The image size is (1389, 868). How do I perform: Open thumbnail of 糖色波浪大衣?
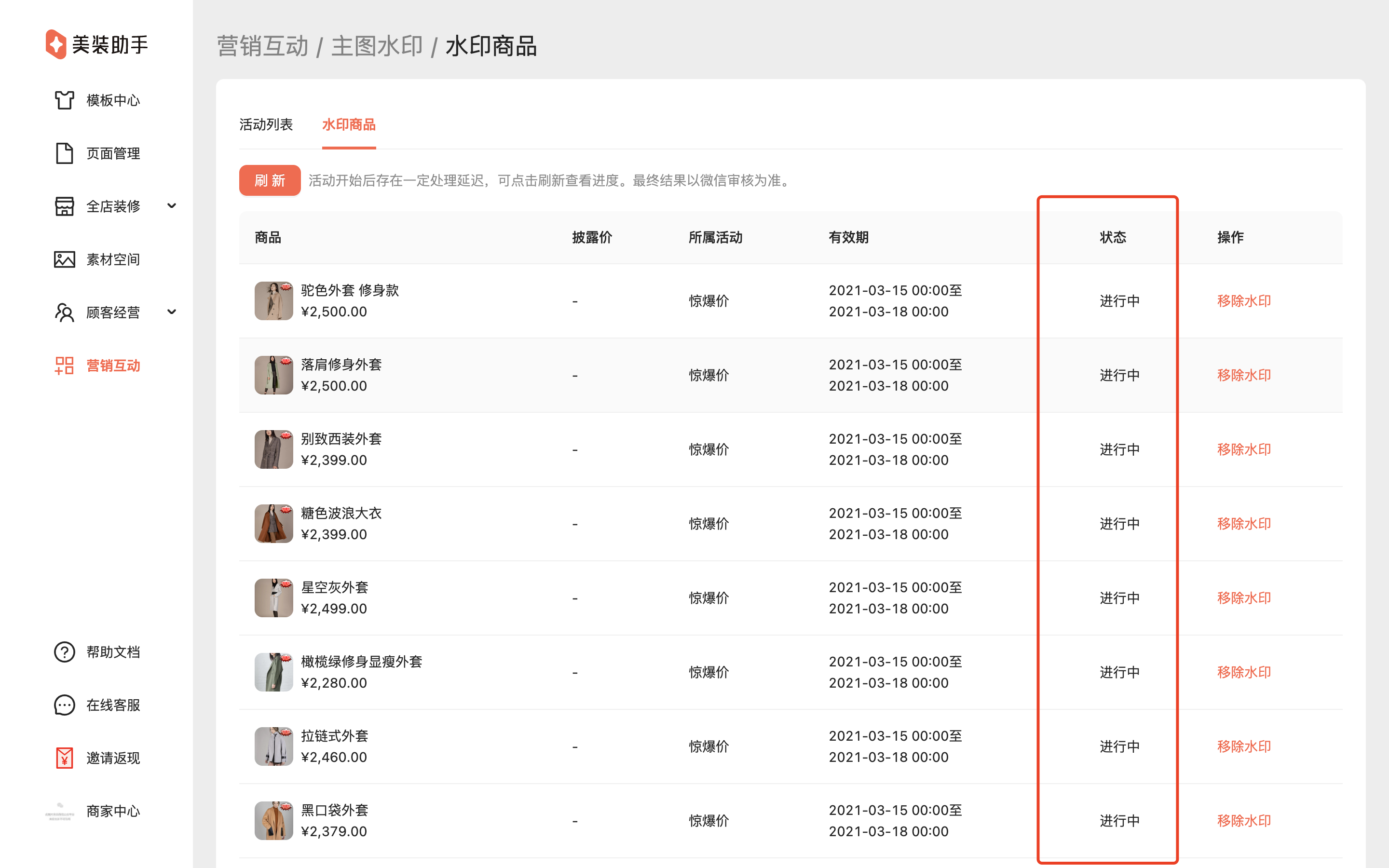coord(274,524)
